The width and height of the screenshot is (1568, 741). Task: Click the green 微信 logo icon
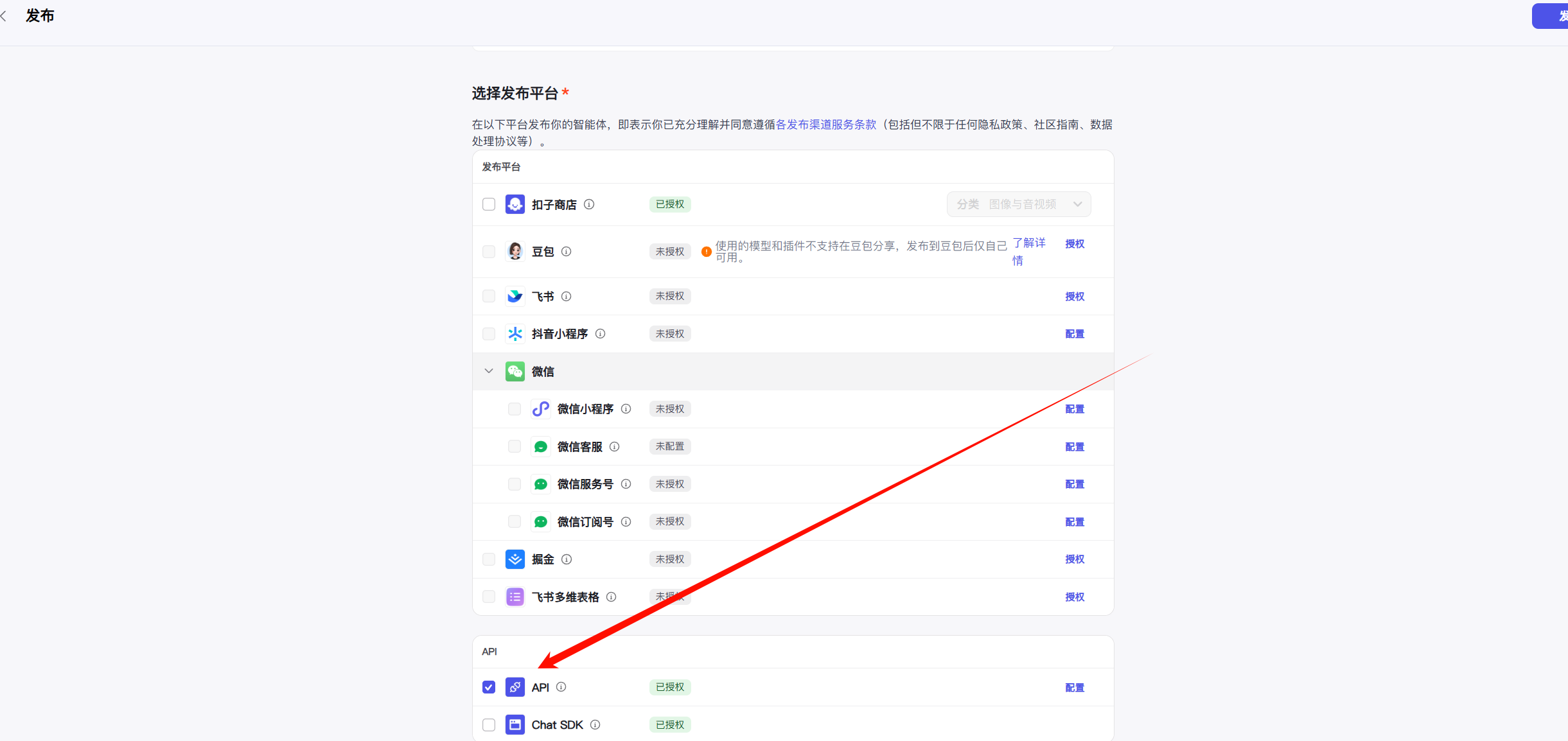(x=515, y=371)
